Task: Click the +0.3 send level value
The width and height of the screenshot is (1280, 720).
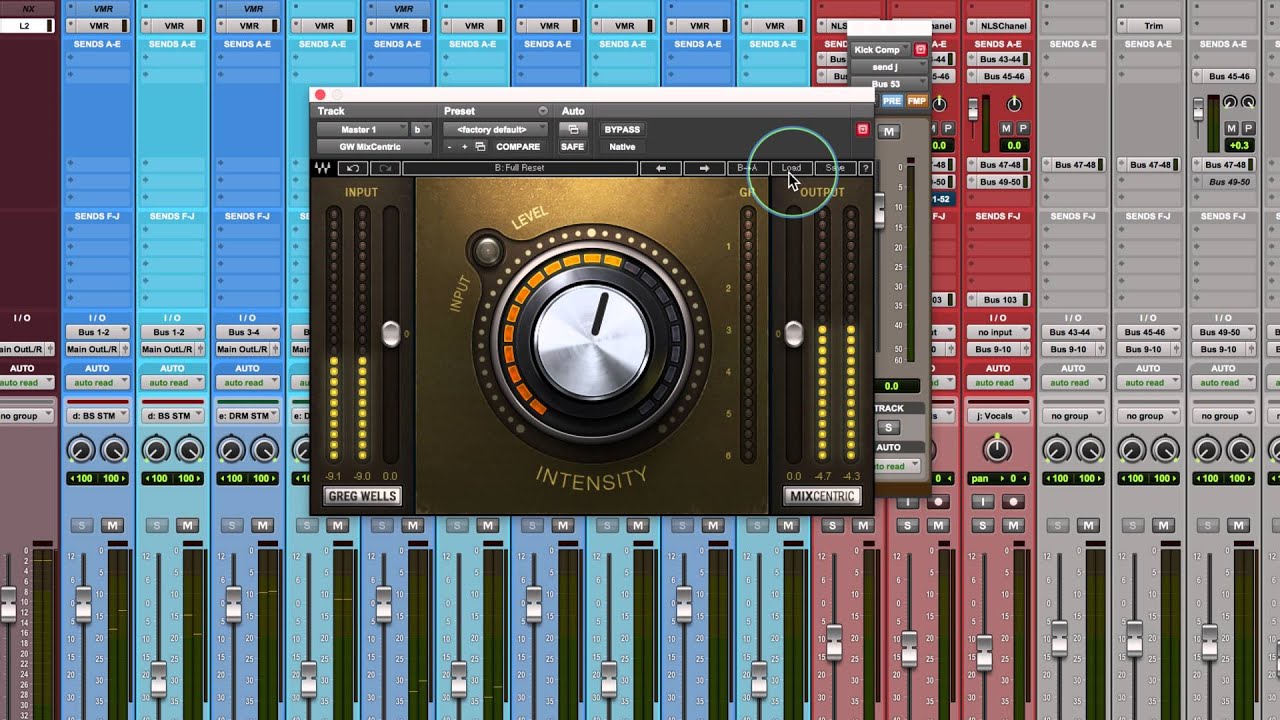Action: point(1239,146)
